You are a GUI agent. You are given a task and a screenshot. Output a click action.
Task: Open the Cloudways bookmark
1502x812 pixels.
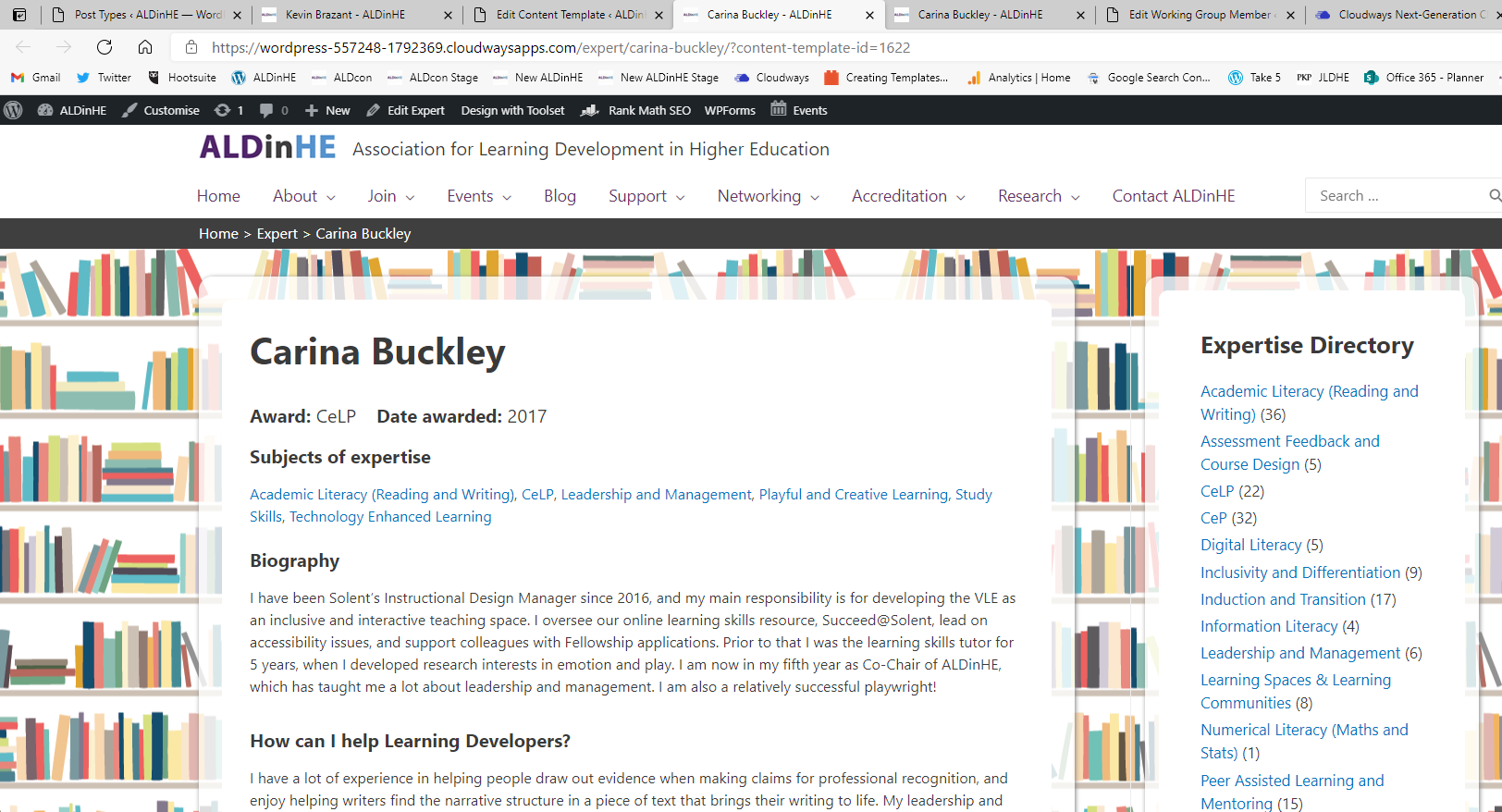coord(771,78)
